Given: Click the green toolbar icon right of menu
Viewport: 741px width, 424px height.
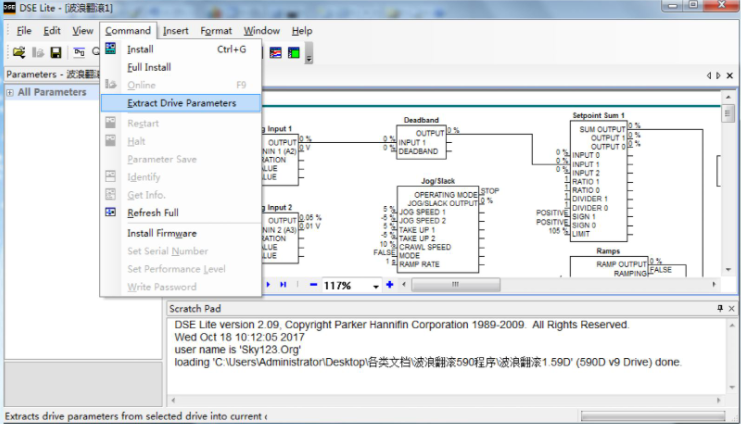Looking at the screenshot, I should (x=294, y=52).
